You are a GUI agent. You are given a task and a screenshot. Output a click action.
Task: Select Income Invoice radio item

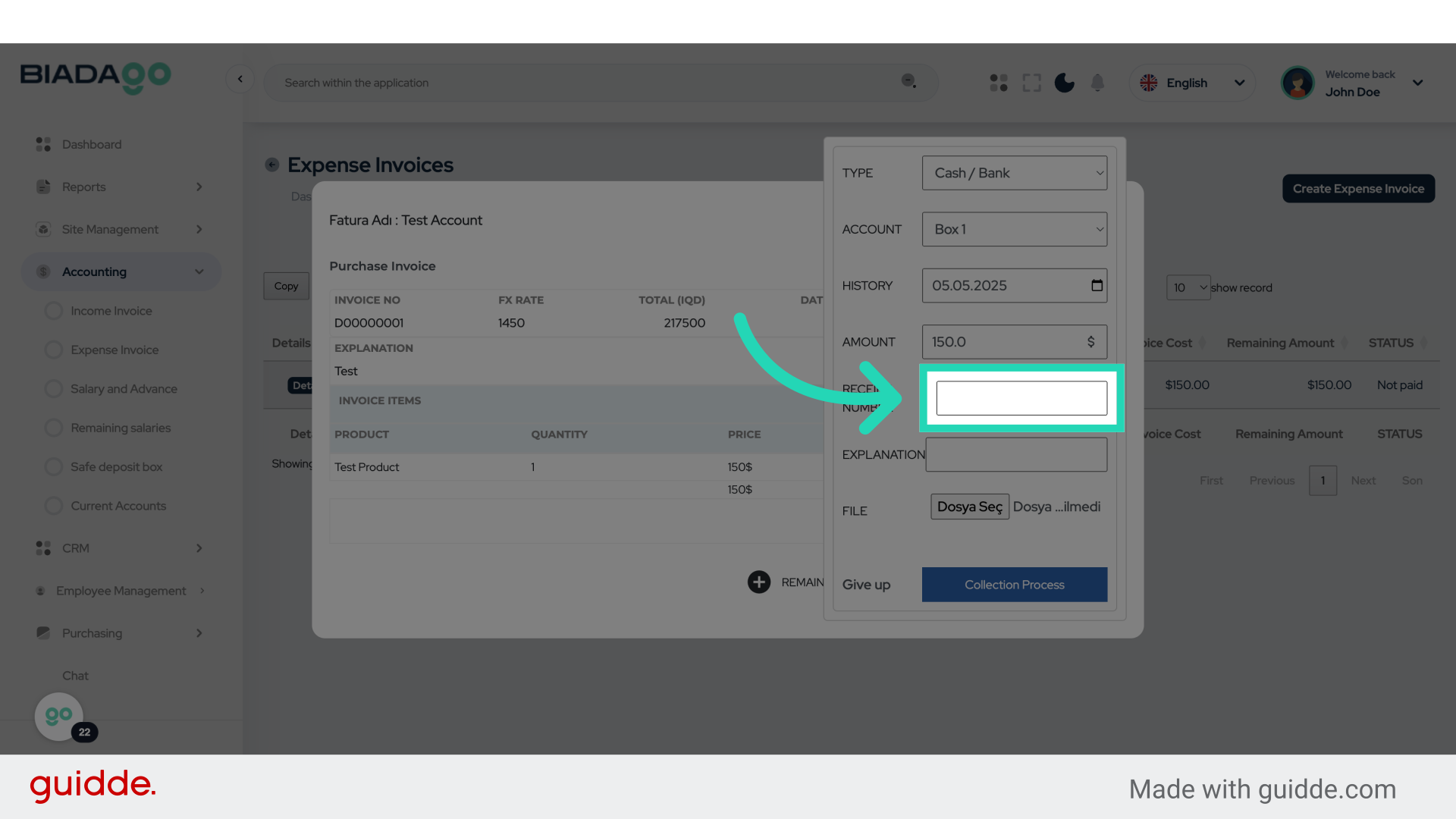tap(54, 311)
